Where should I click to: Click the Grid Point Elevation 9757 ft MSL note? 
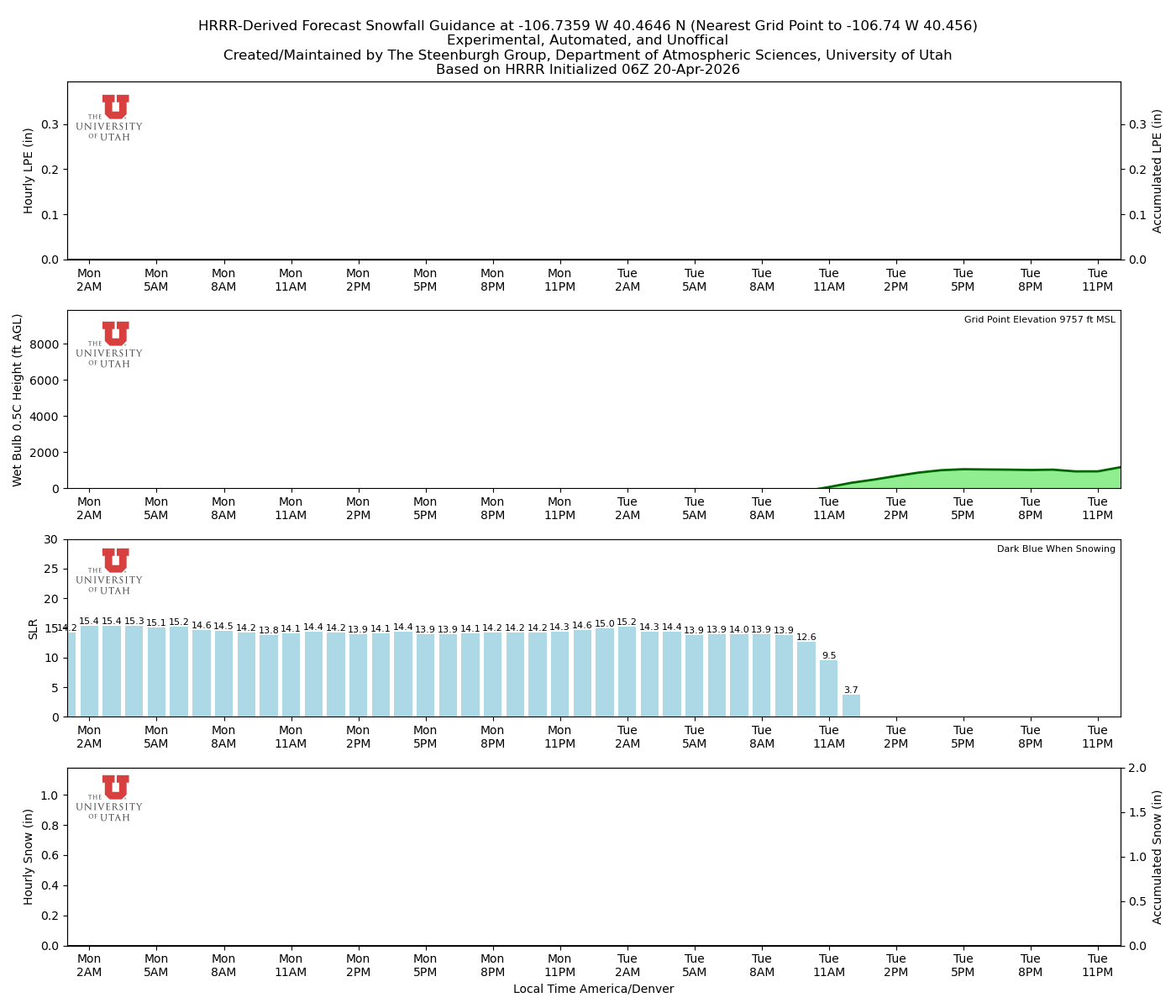(1039, 320)
